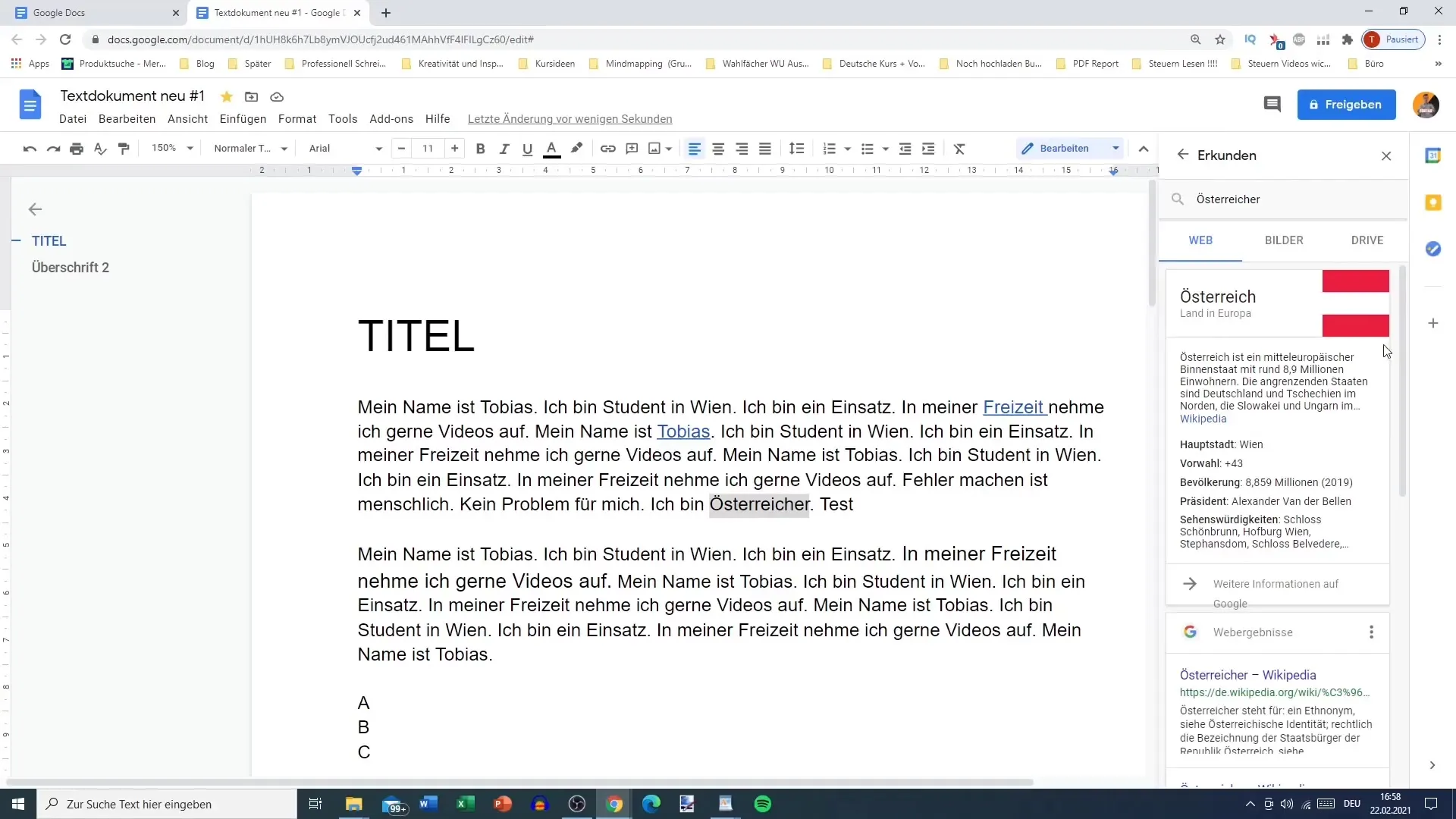Activate the paint format roller
The image size is (1456, 819).
click(x=124, y=149)
